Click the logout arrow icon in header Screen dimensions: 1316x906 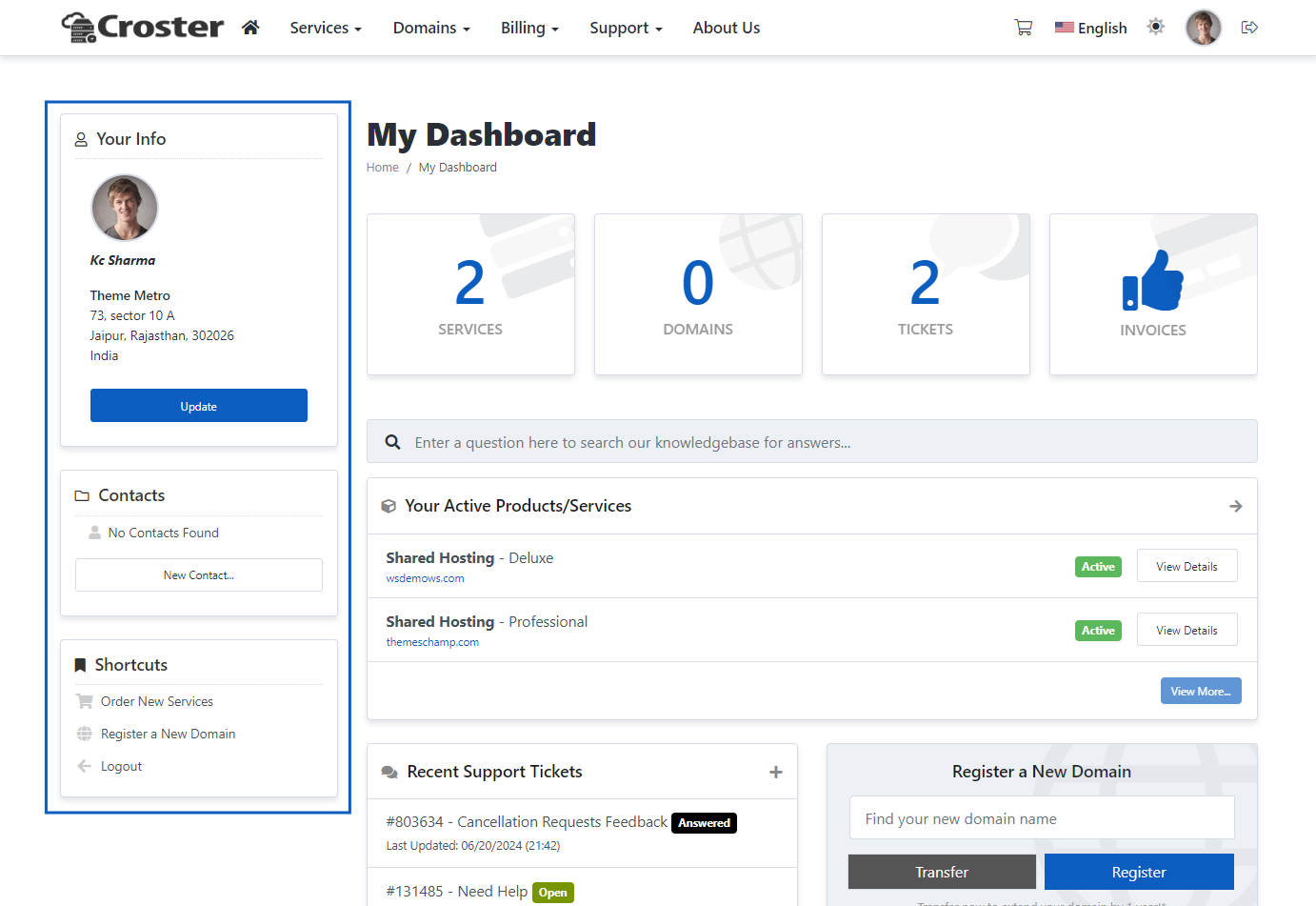[x=1250, y=28]
